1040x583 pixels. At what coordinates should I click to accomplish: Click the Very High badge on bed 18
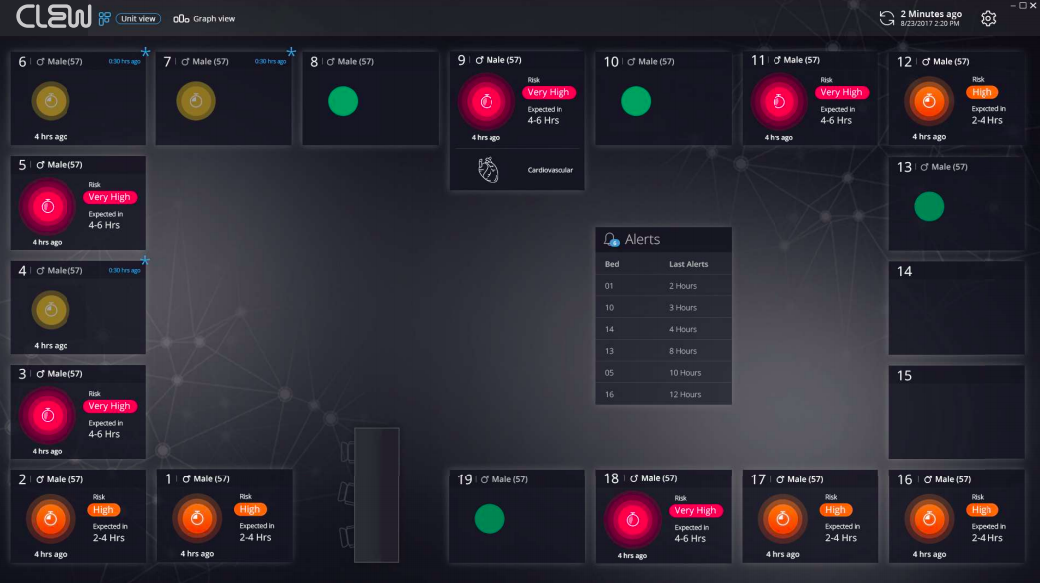pos(695,510)
